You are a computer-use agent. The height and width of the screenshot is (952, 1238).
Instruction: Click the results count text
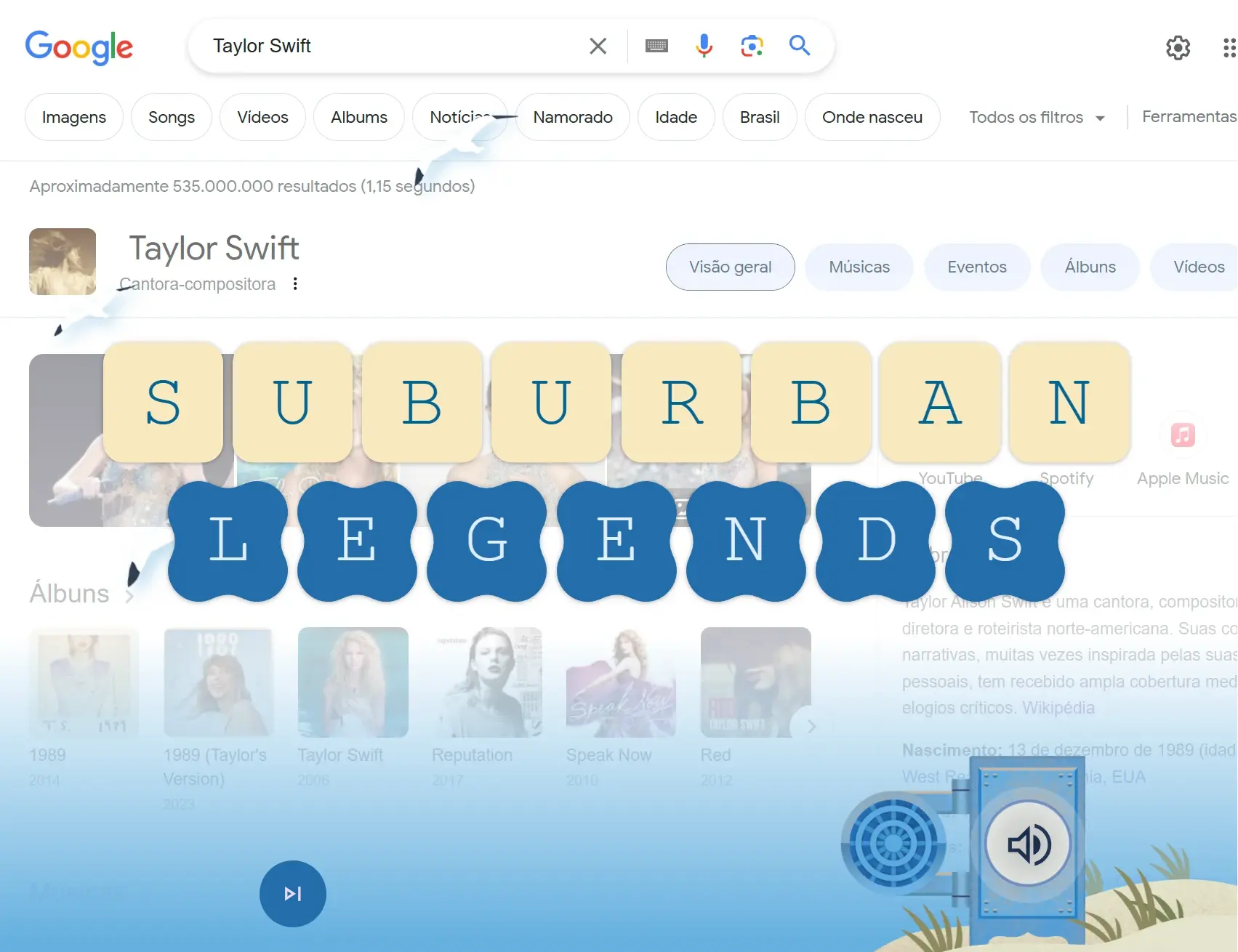click(x=252, y=186)
